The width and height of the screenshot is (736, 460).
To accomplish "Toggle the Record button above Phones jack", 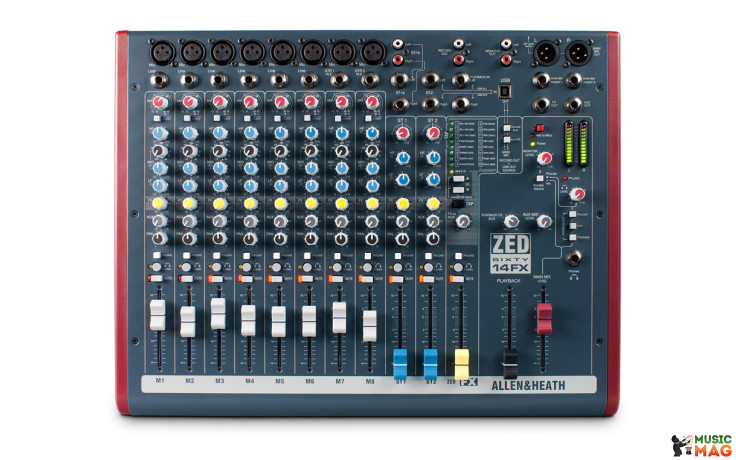I will [573, 214].
